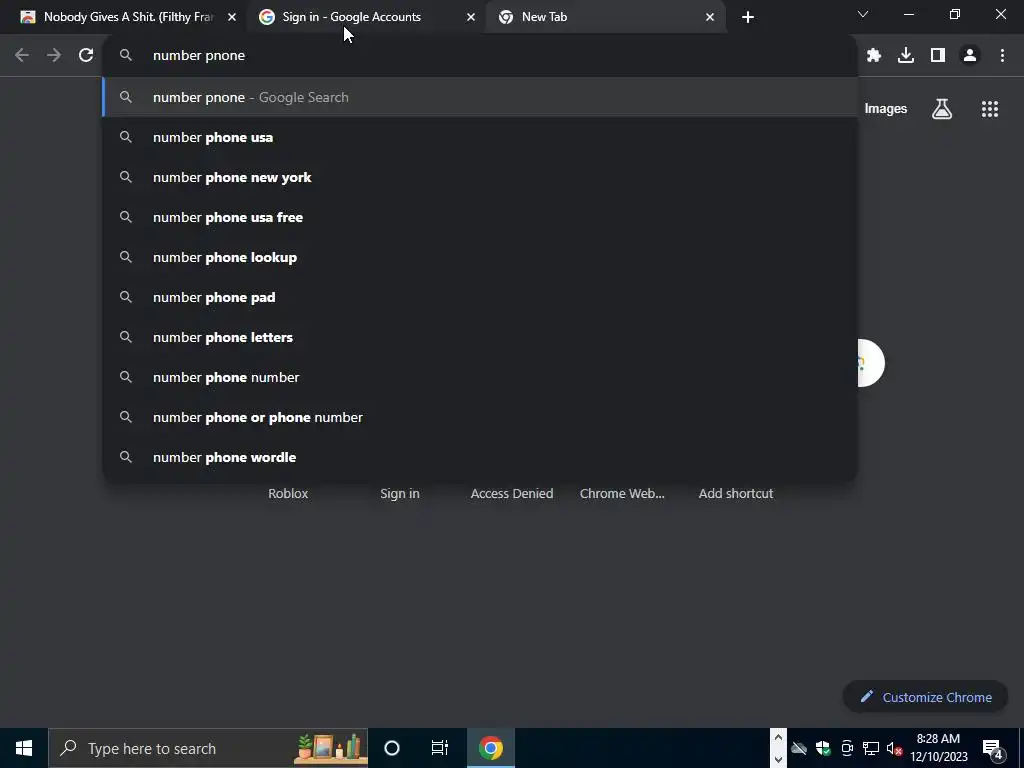The height and width of the screenshot is (768, 1024).
Task: Open Cortana circle icon on taskbar
Action: 392,748
